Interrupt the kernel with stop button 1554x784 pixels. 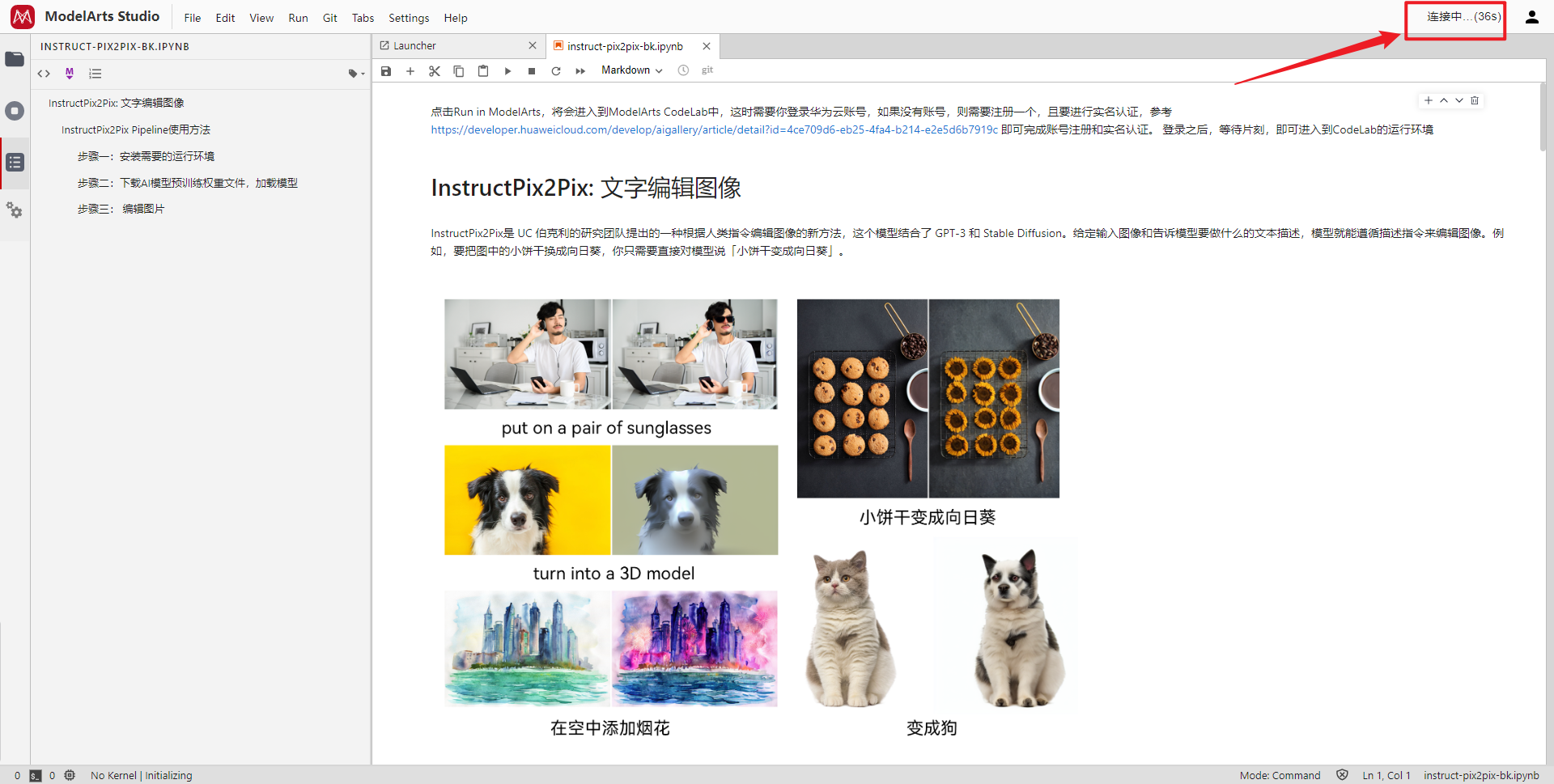click(x=532, y=71)
